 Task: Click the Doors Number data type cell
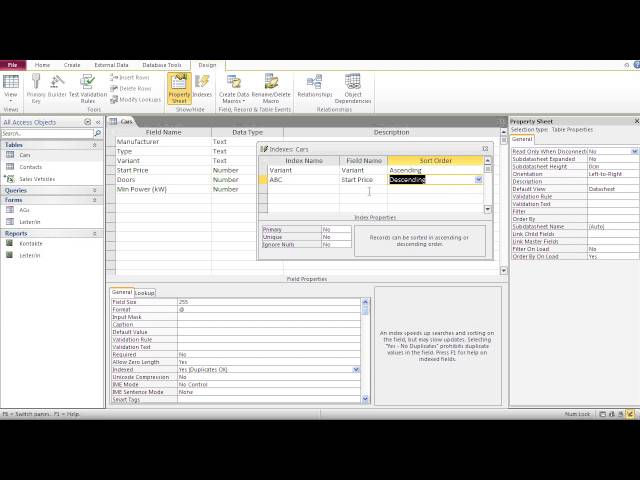click(247, 180)
